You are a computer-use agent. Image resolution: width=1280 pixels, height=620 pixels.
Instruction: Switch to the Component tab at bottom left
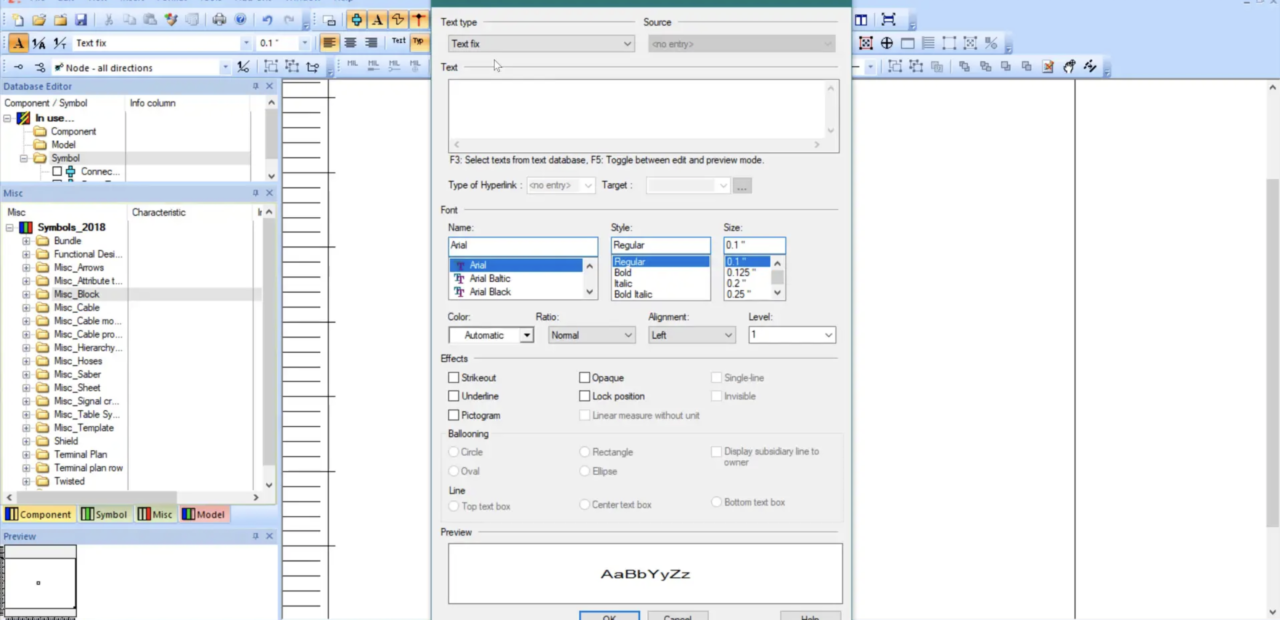click(38, 514)
